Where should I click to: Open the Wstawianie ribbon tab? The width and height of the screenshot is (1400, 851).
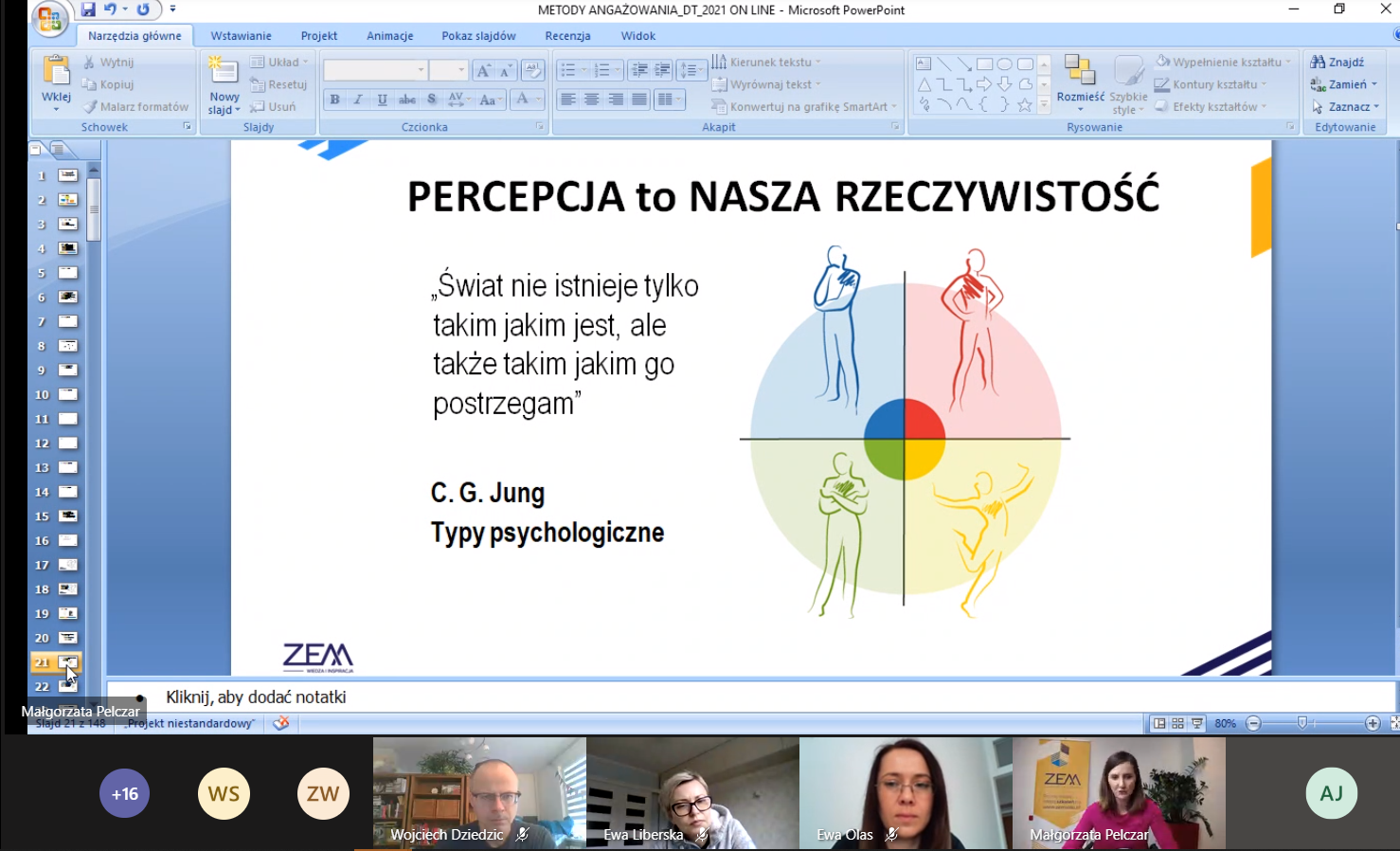click(241, 36)
